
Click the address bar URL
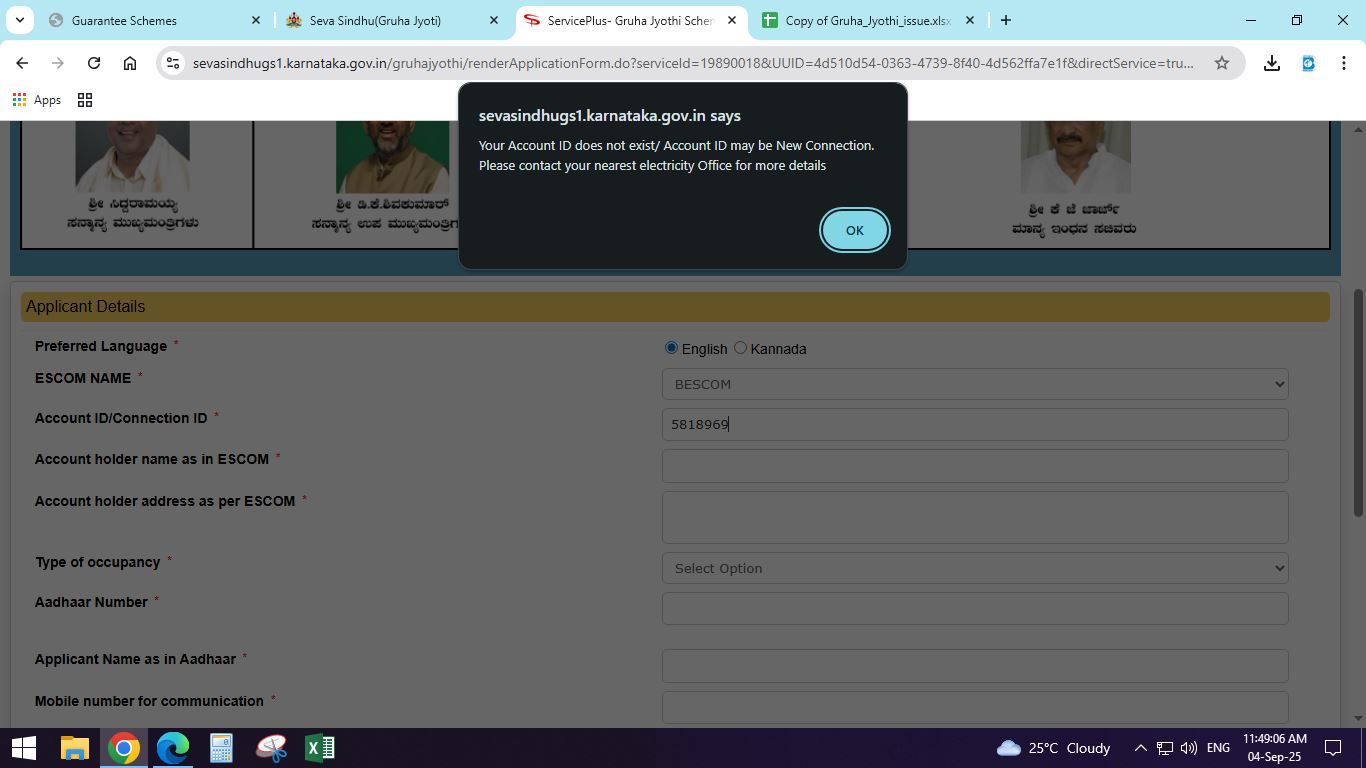(x=693, y=63)
